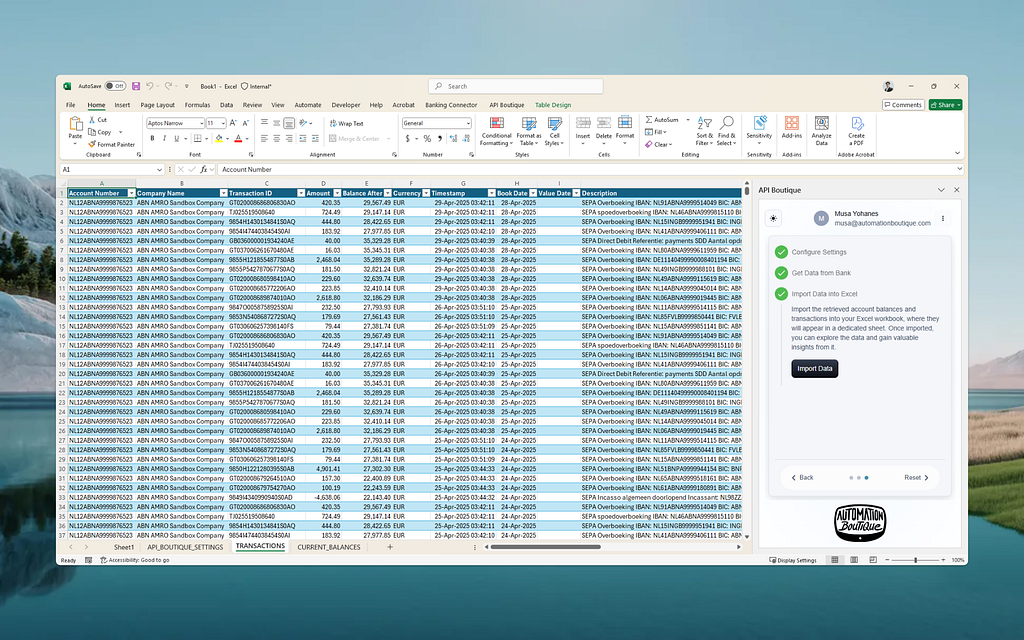1024x640 pixels.
Task: Open the Sort & Filter tool
Action: (x=704, y=131)
